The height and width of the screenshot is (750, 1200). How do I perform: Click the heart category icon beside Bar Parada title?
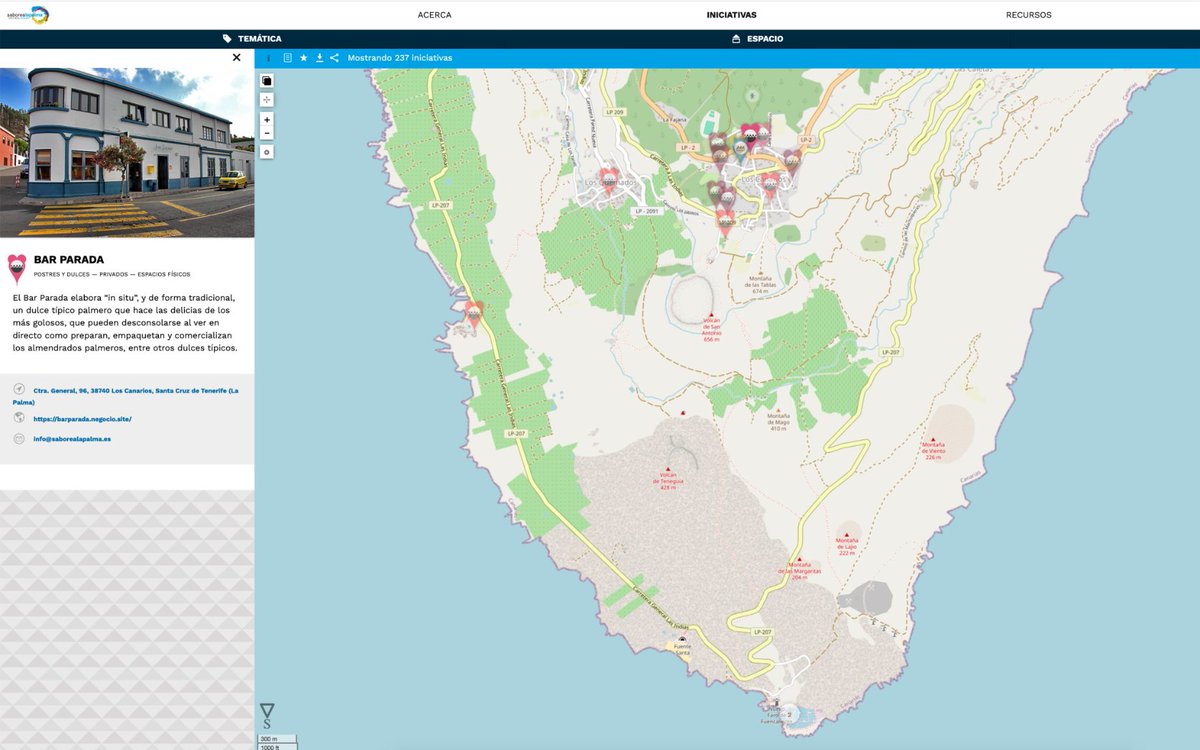point(17,268)
